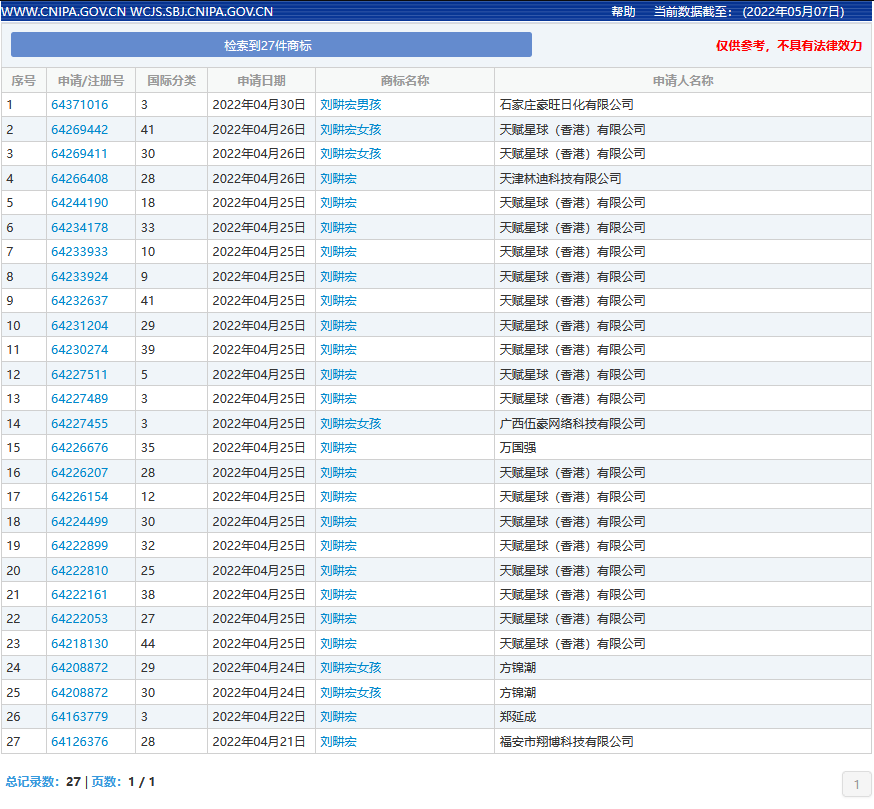Open 刘畊宏女孩 trademark in row 25
The height and width of the screenshot is (809, 874).
coord(351,693)
